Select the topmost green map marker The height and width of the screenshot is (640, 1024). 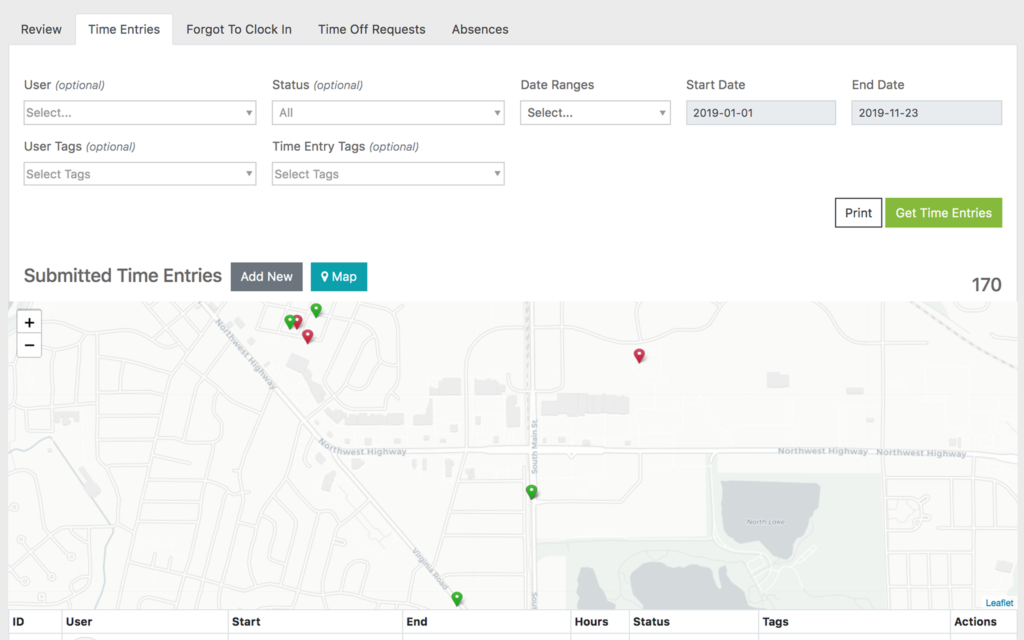316,310
